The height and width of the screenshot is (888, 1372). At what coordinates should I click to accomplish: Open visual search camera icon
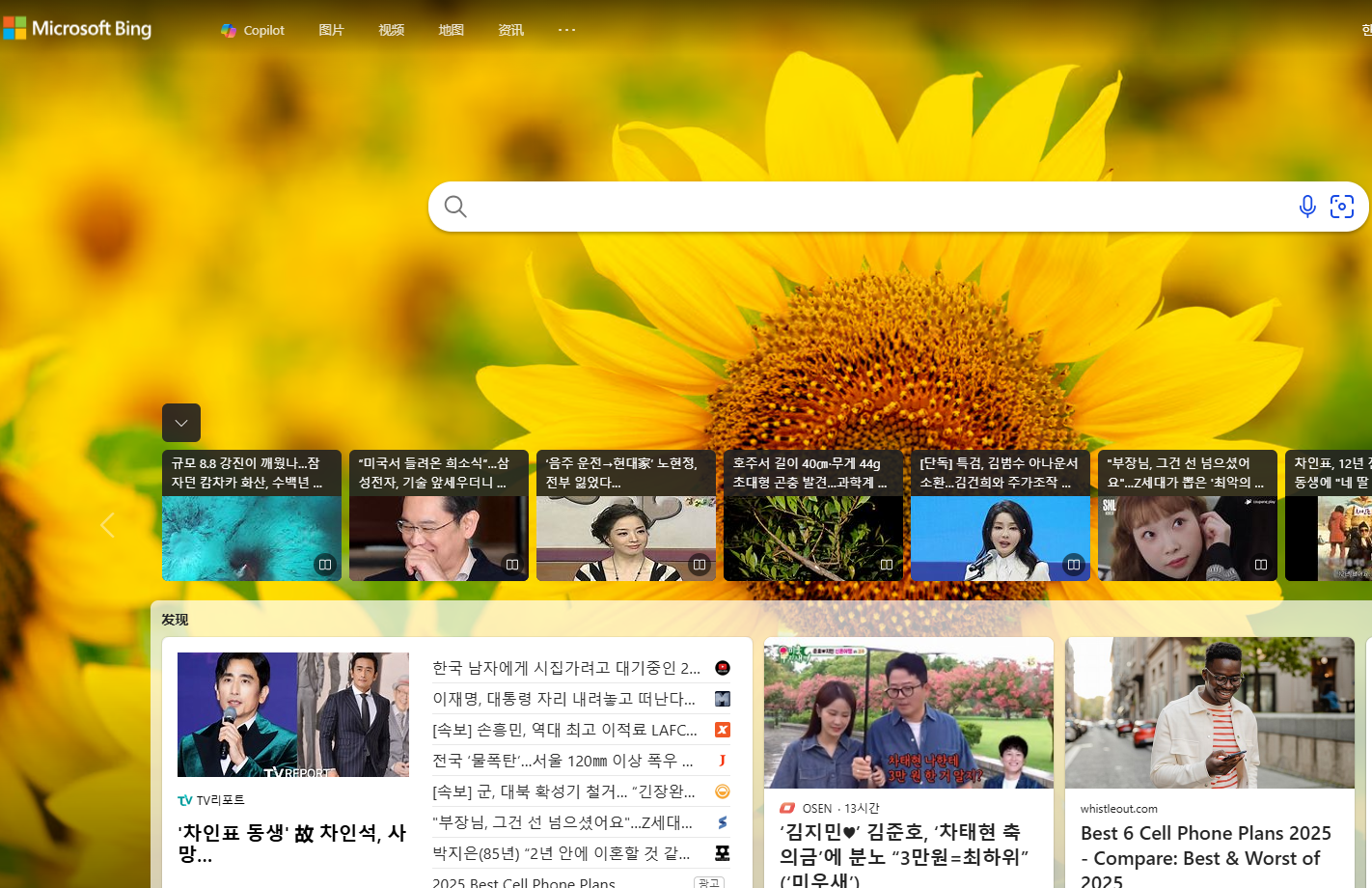(1341, 207)
